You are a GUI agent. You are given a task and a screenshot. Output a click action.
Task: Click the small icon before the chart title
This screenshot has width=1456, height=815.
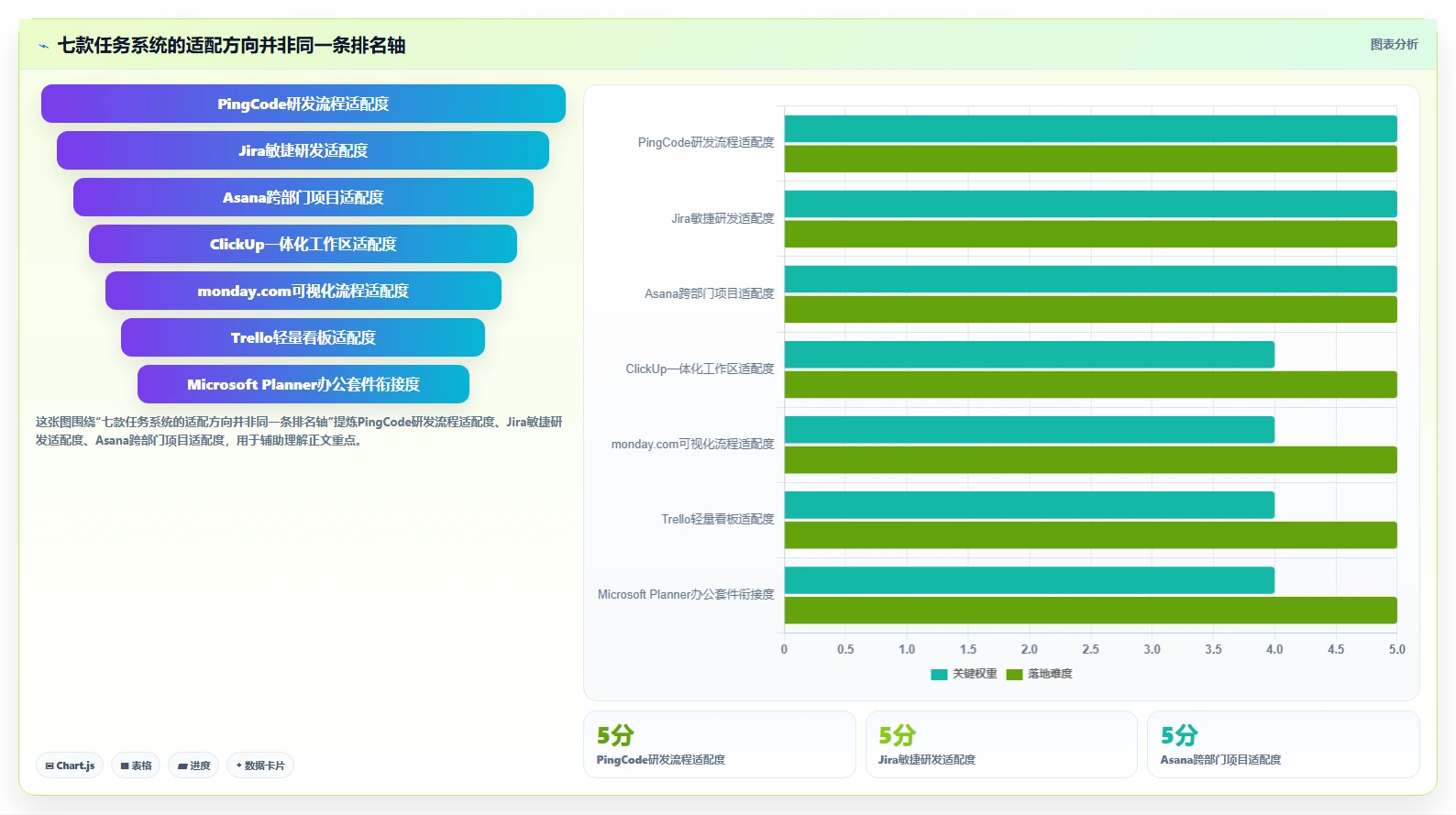pyautogui.click(x=43, y=46)
